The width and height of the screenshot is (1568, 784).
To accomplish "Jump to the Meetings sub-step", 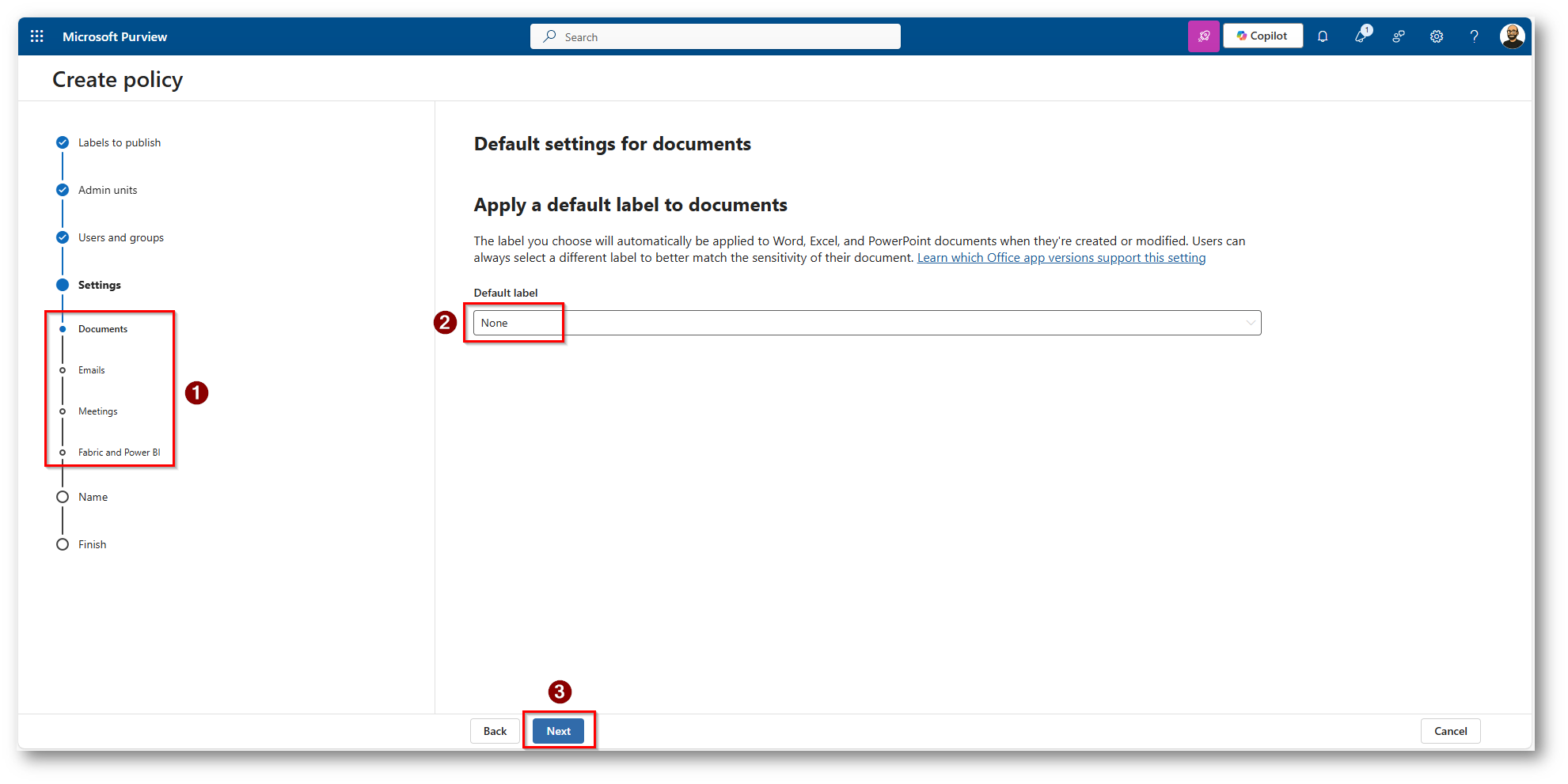I will click(x=98, y=411).
